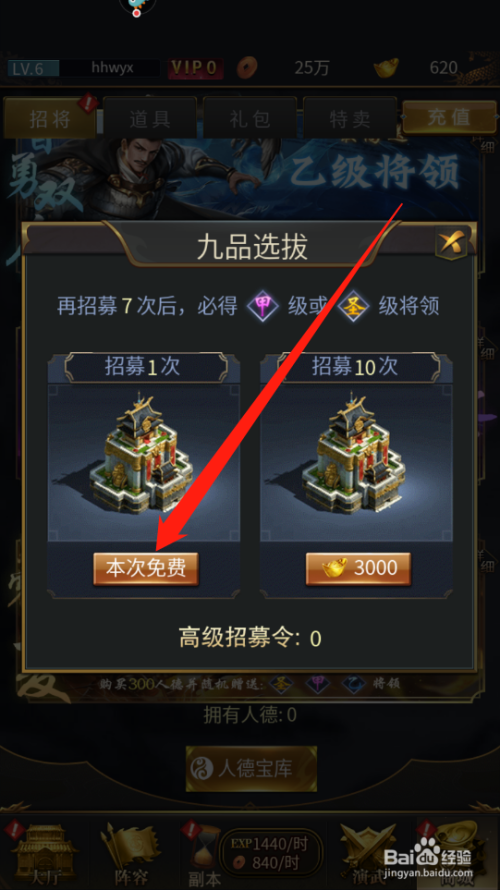Viewport: 500px width, 890px height.
Task: Switch to the 道具 tab
Action: pyautogui.click(x=150, y=118)
